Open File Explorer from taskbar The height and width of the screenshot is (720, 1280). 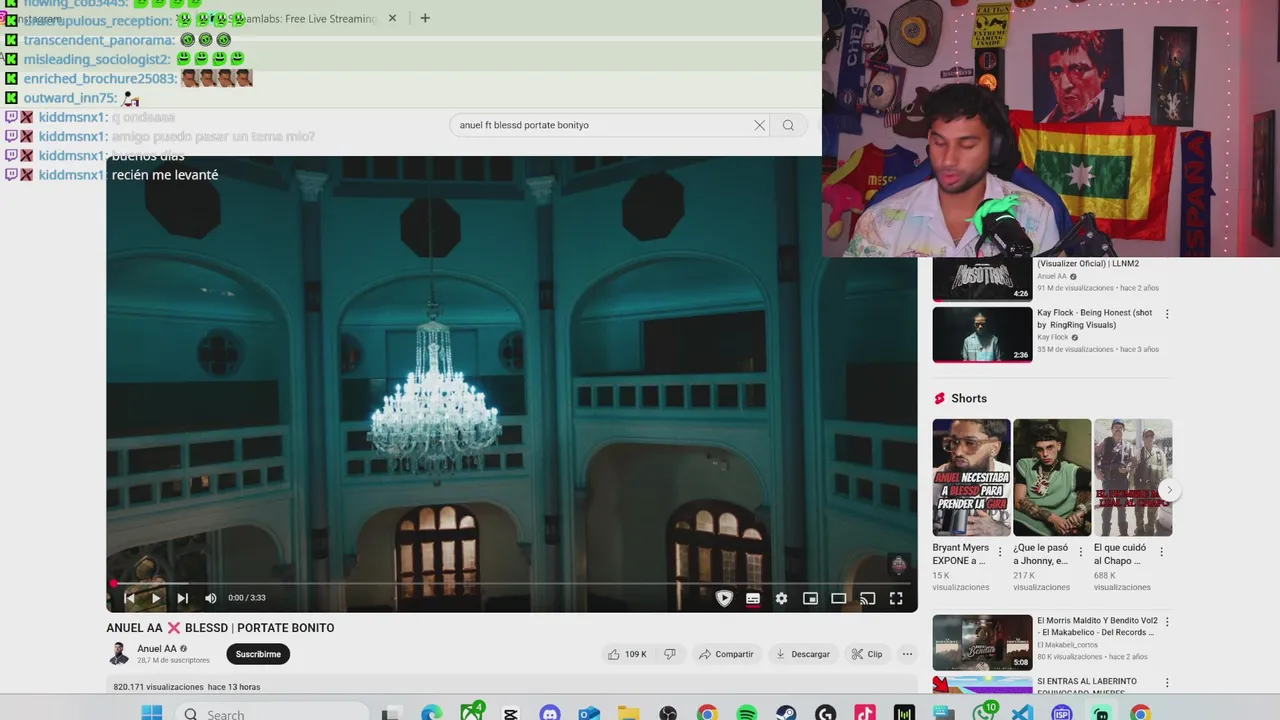pos(628,713)
